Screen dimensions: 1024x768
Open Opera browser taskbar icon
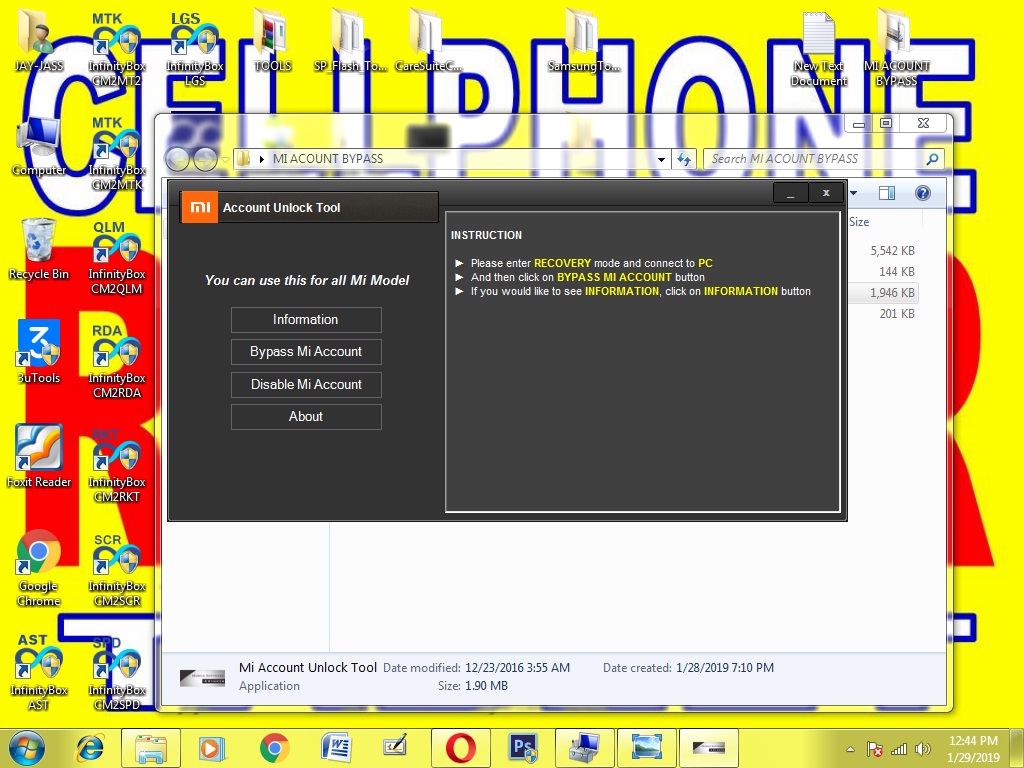pyautogui.click(x=460, y=748)
